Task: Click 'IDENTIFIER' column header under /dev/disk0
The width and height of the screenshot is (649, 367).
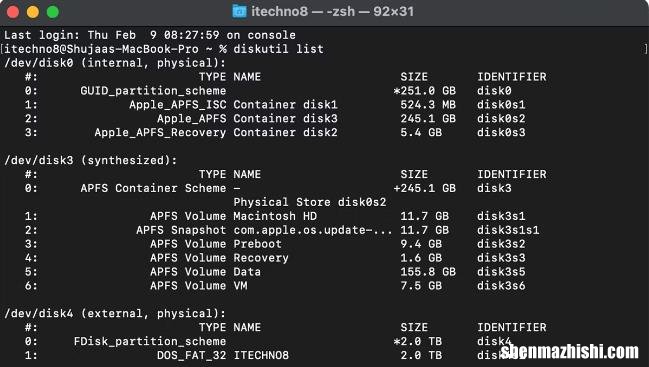Action: (512, 77)
